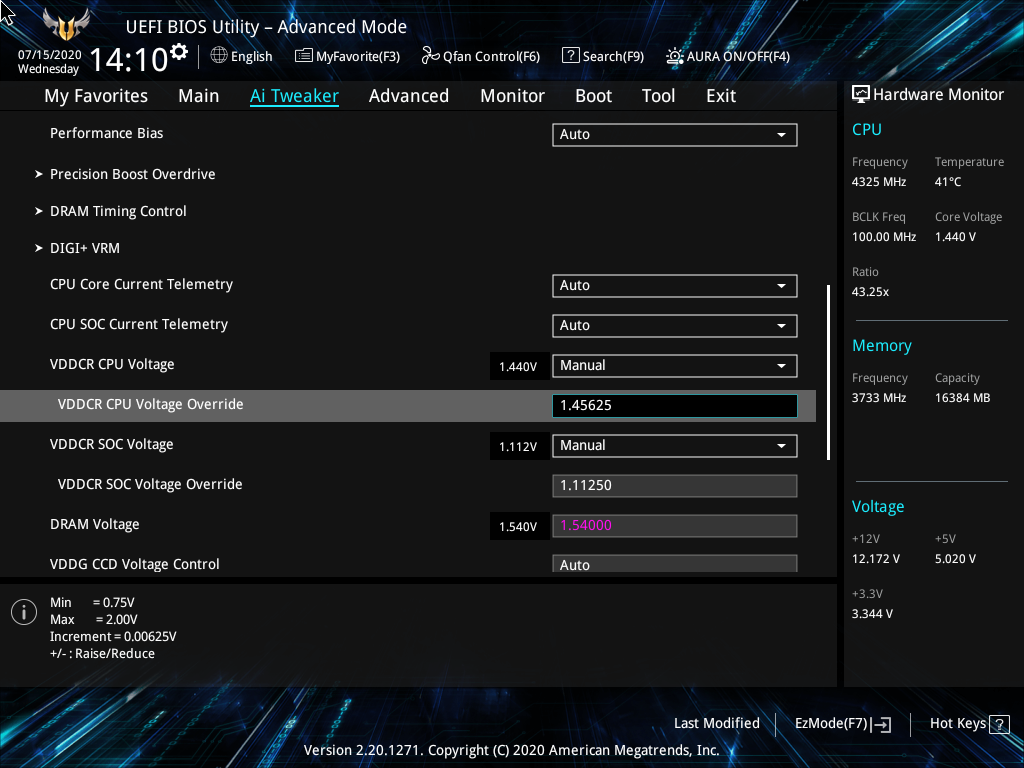Screen dimensions: 1024x768
Task: Click the DRAM Voltage input field
Action: tap(675, 526)
